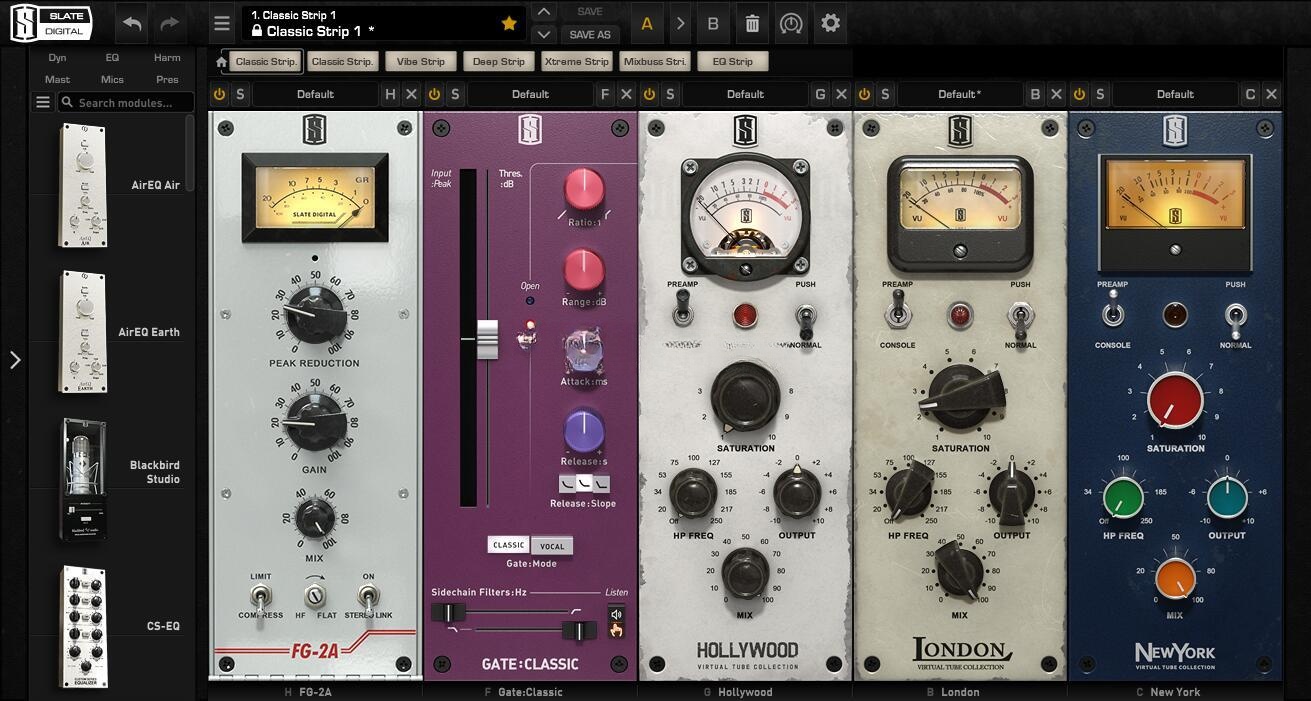Image resolution: width=1311 pixels, height=701 pixels.
Task: Select previous preset with up chevron
Action: 543,12
